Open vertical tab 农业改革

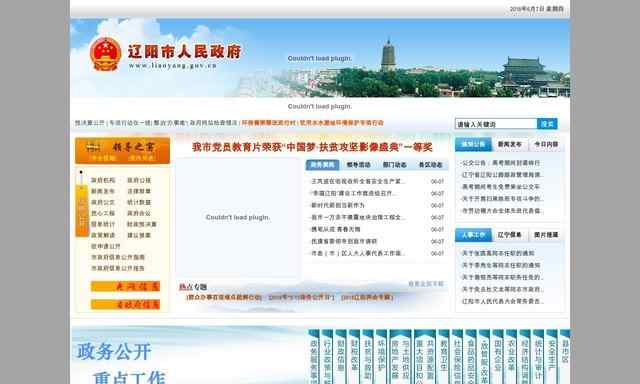(x=511, y=357)
